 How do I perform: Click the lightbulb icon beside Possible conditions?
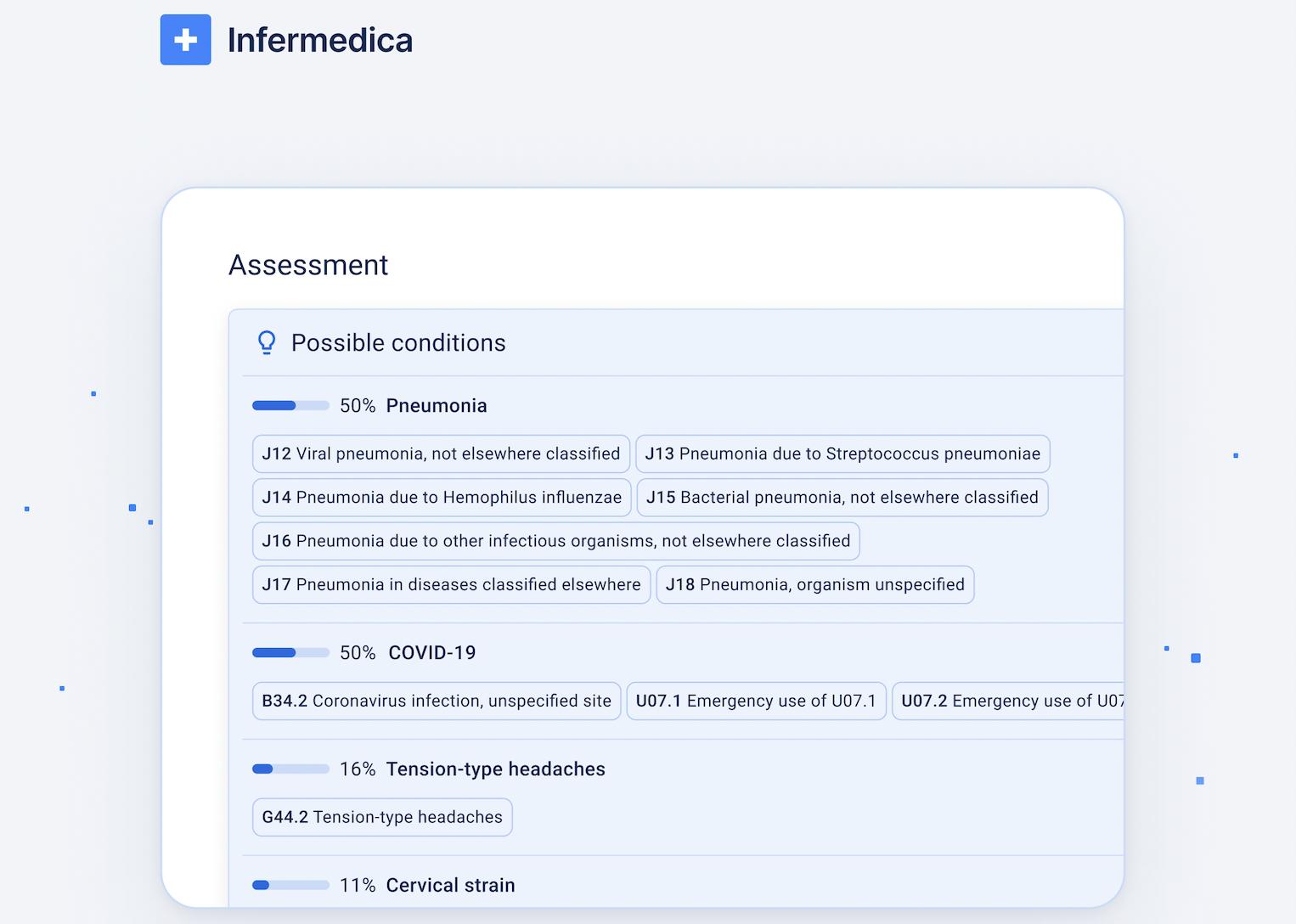pos(267,342)
